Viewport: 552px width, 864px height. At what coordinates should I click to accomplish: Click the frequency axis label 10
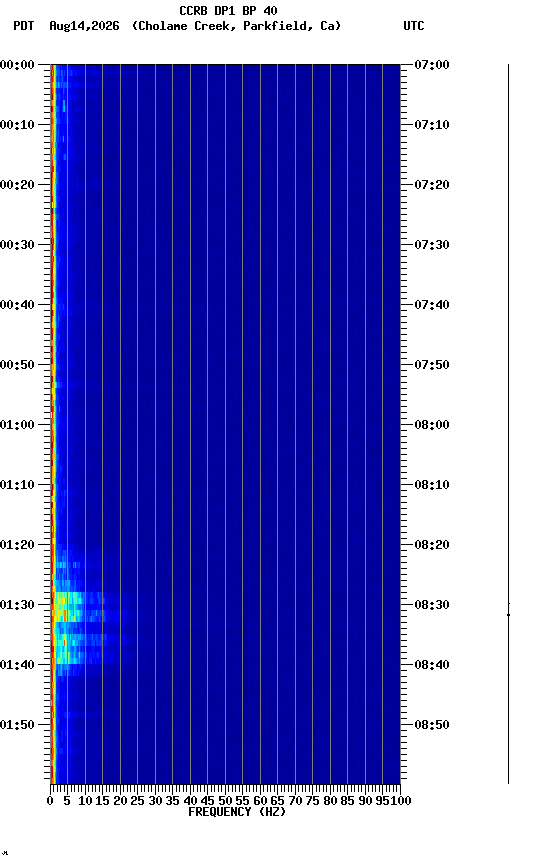[x=85, y=801]
